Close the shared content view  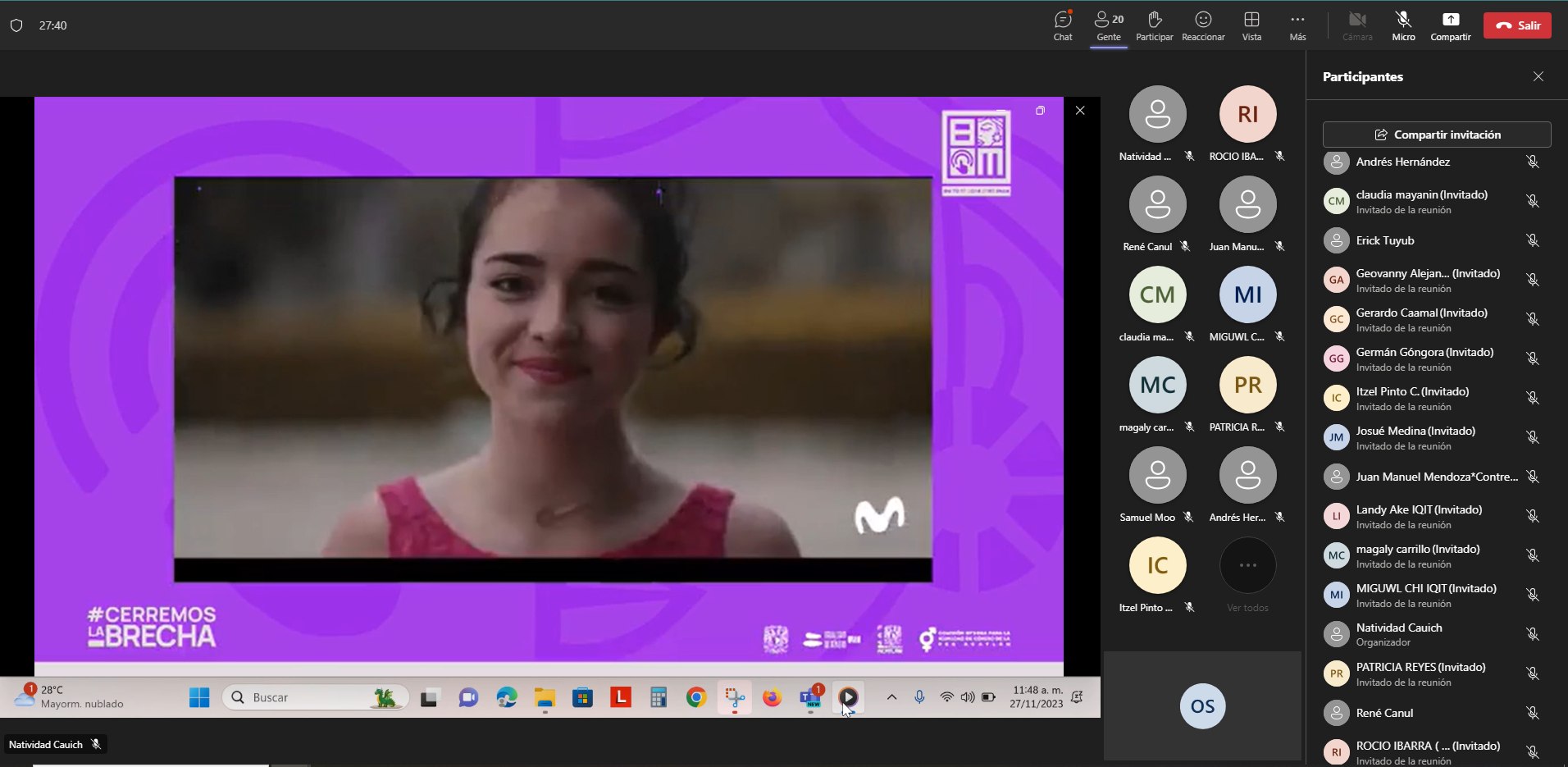pos(1080,111)
